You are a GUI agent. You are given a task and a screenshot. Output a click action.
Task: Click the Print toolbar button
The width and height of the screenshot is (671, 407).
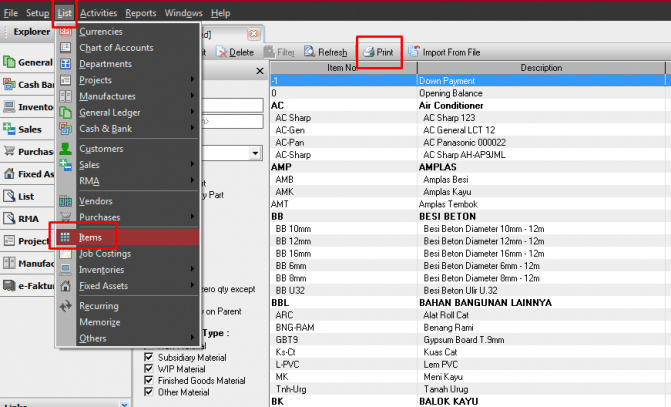(x=378, y=51)
